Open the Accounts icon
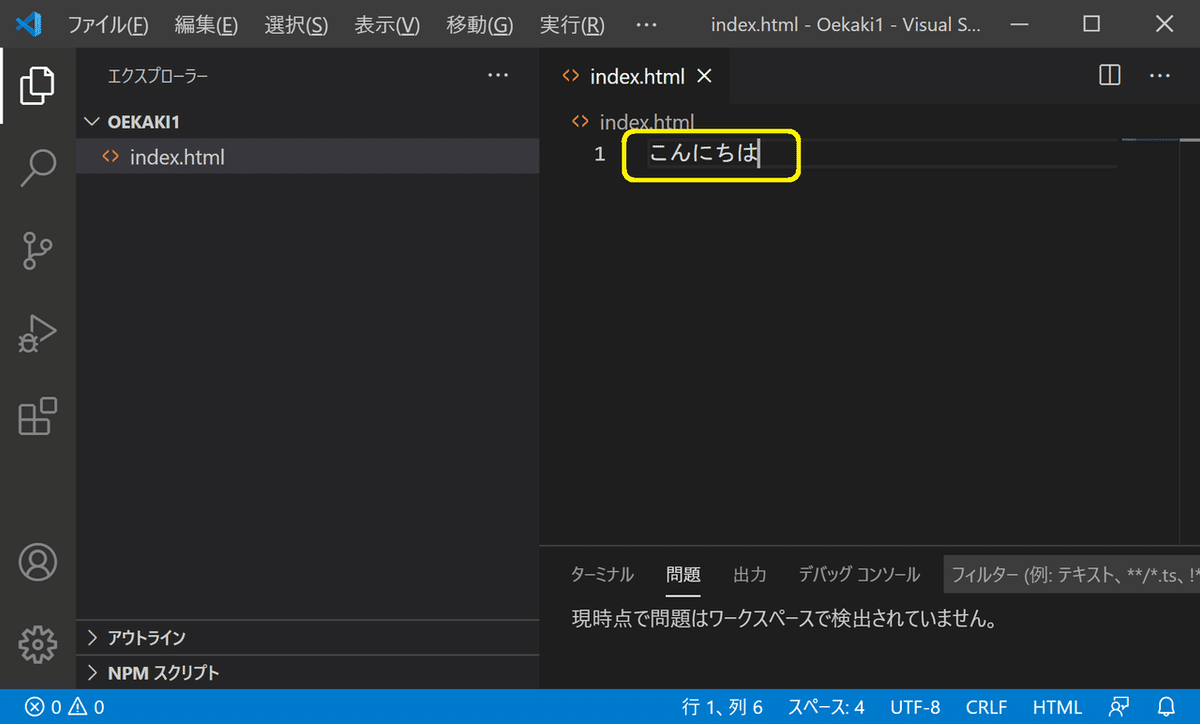This screenshot has height=724, width=1200. point(37,563)
